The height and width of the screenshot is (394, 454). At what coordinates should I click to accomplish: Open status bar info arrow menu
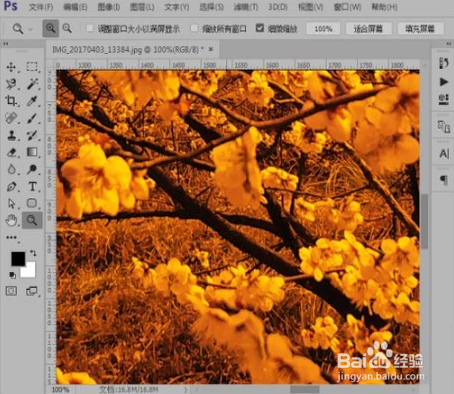coord(185,389)
